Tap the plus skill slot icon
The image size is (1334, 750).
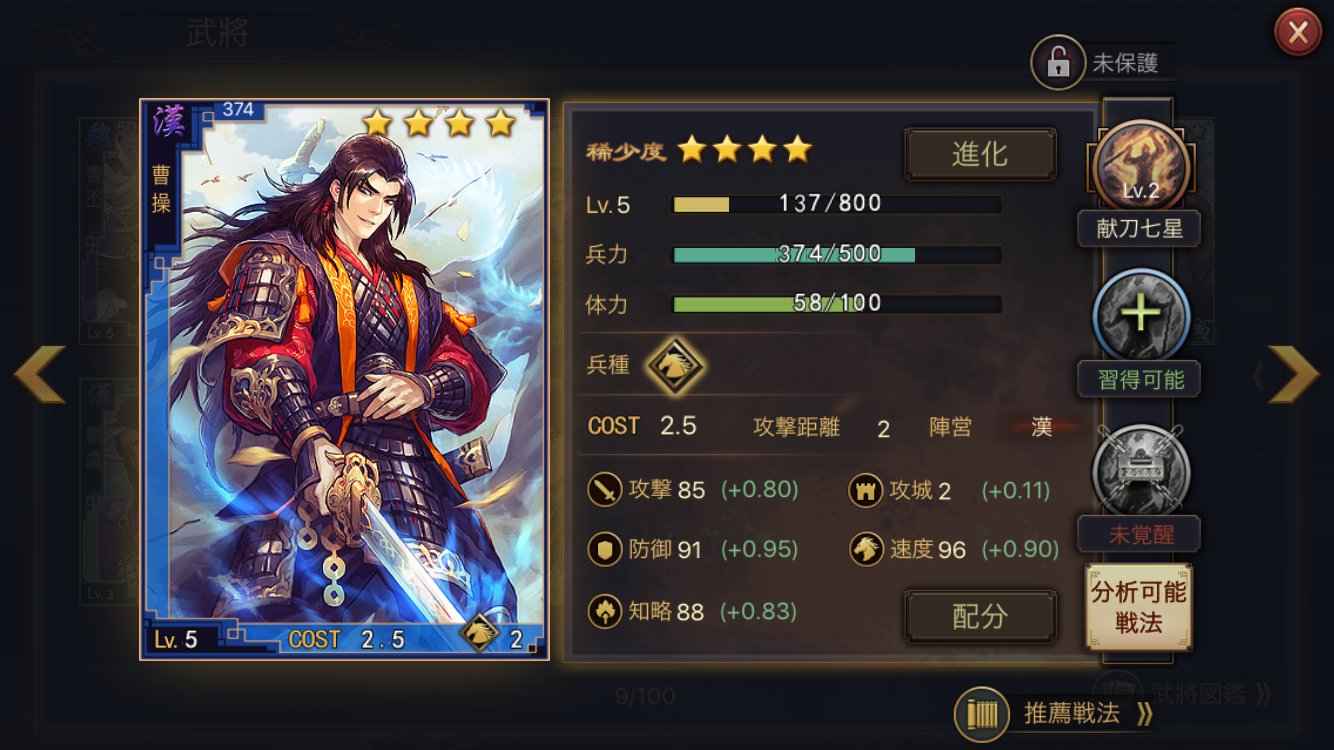[1141, 315]
